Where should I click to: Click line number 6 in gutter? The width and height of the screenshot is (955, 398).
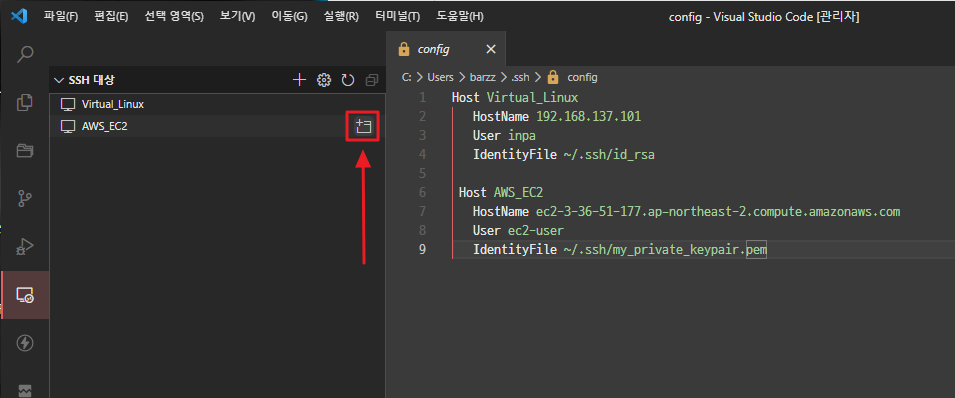[x=423, y=193]
